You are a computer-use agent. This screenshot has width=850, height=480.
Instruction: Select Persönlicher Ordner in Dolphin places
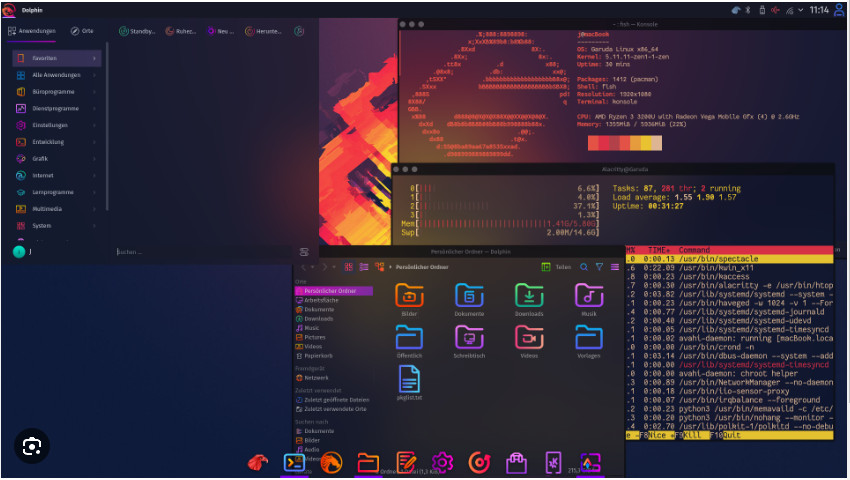(333, 291)
